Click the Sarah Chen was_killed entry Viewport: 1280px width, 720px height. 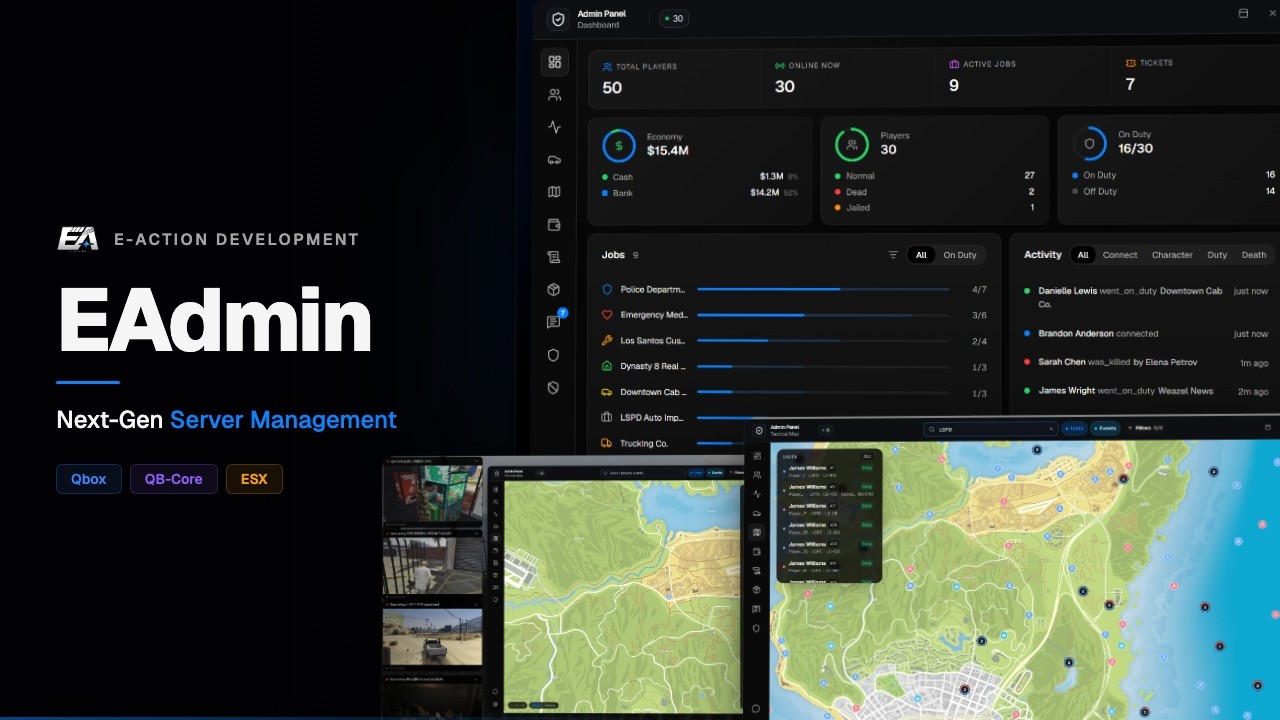click(x=1146, y=362)
